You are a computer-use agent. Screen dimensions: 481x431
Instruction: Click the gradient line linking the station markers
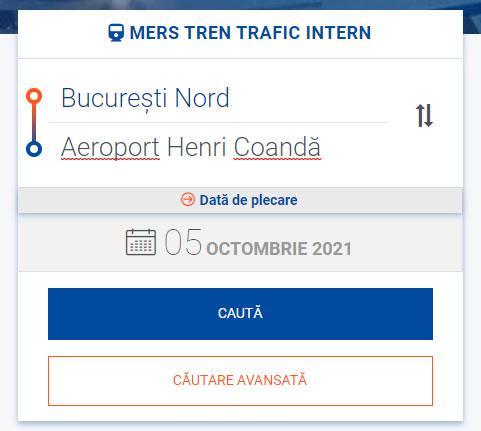(34, 123)
